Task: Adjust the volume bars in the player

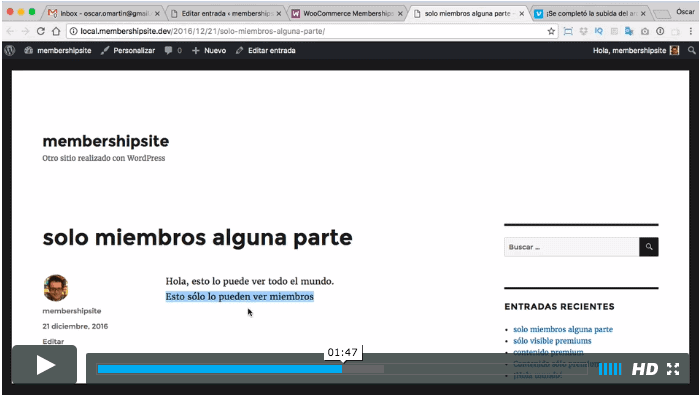Action: pyautogui.click(x=610, y=369)
